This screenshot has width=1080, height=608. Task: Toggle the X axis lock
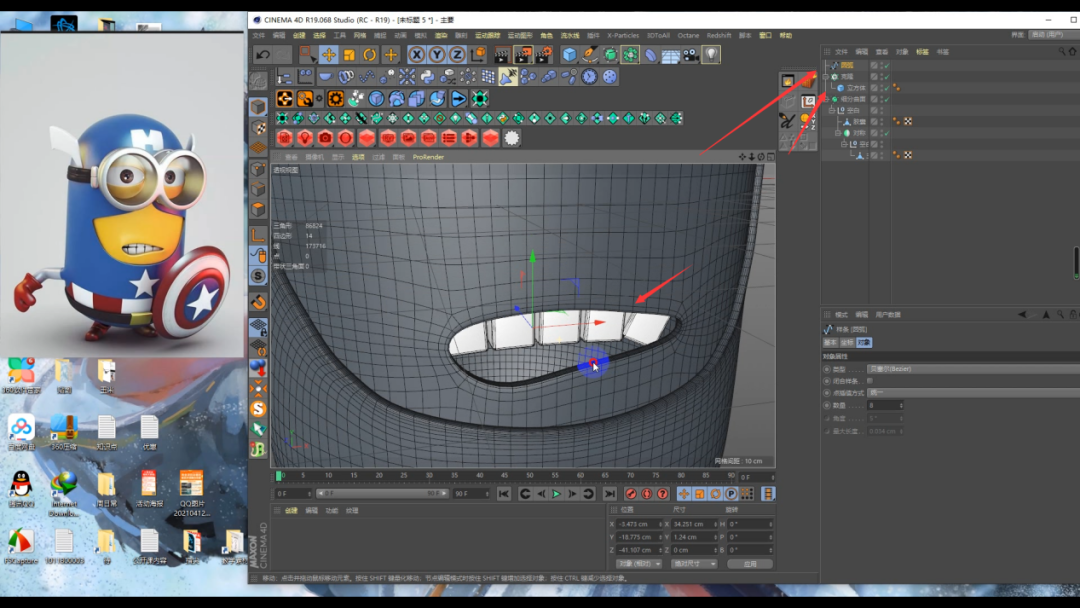(x=417, y=54)
